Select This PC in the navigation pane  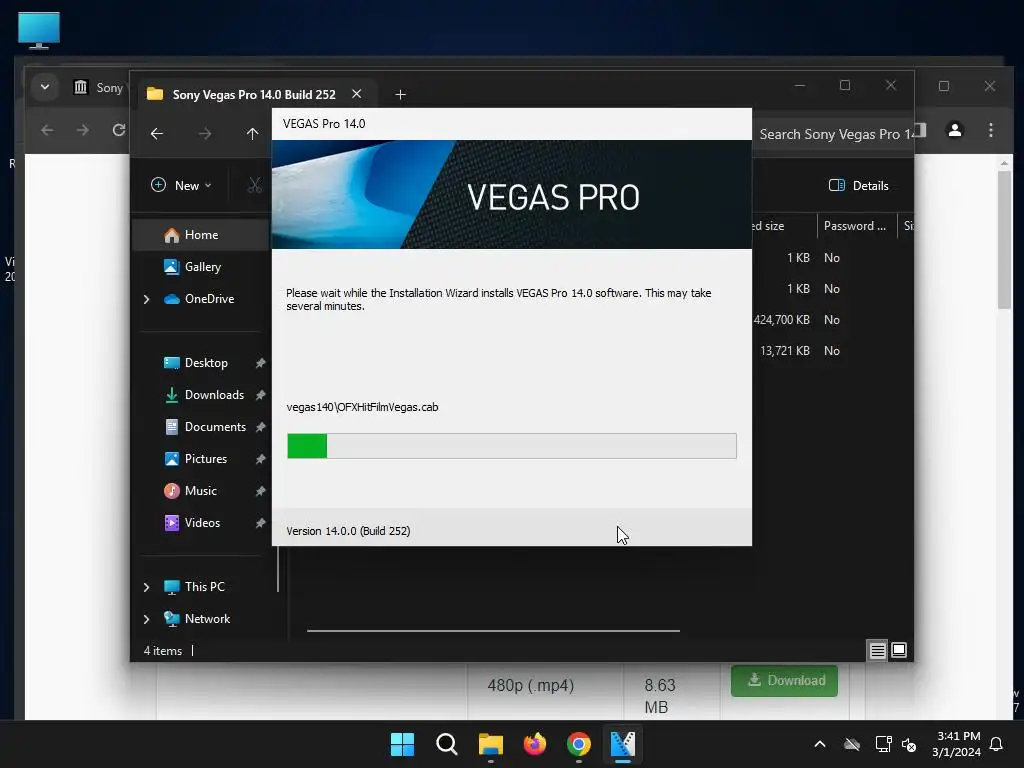[x=204, y=587]
